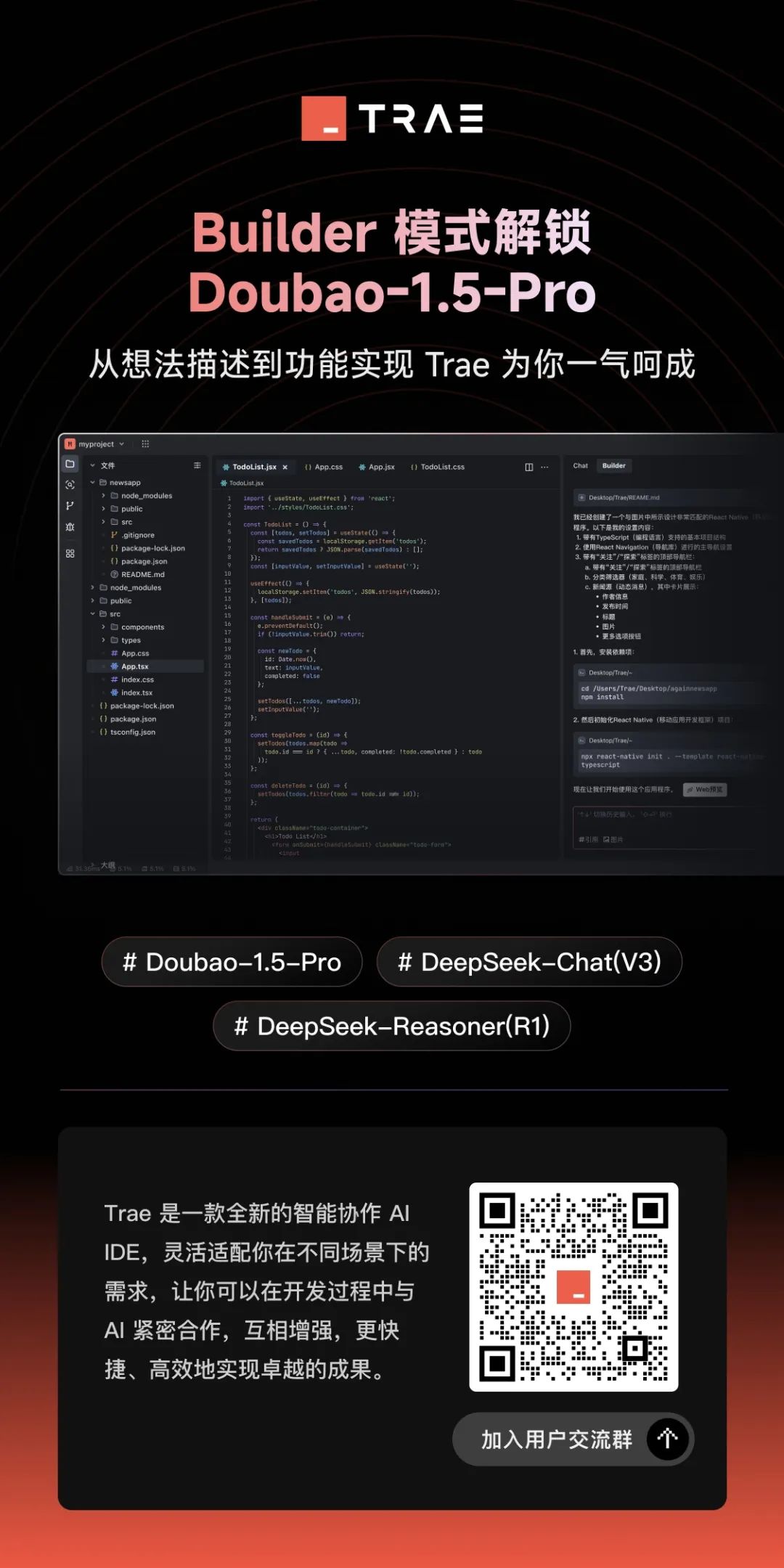
Task: Click the dotted grid icon beside myproject
Action: [x=145, y=444]
